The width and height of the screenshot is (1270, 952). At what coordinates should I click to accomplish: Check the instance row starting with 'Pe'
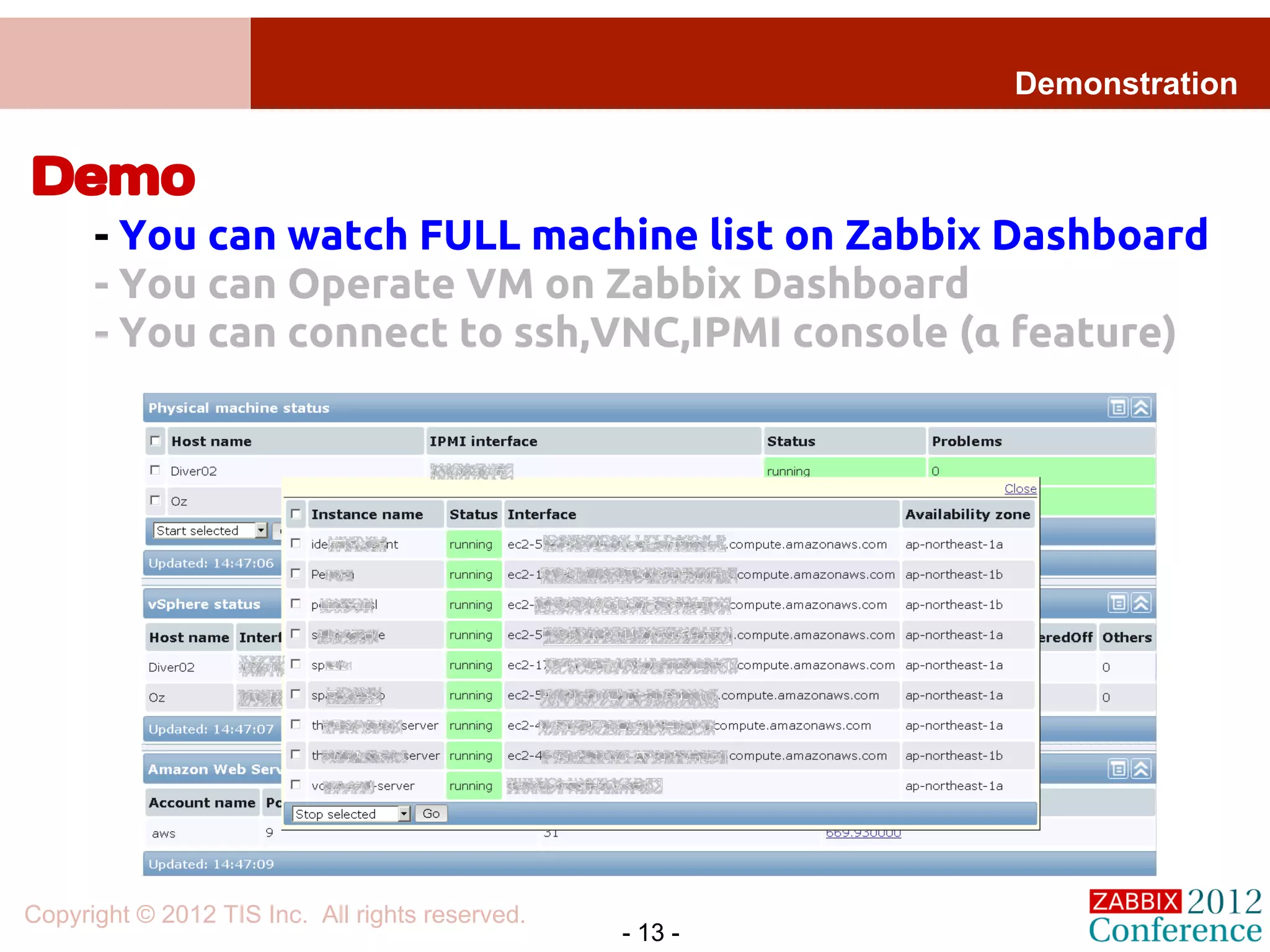click(296, 573)
